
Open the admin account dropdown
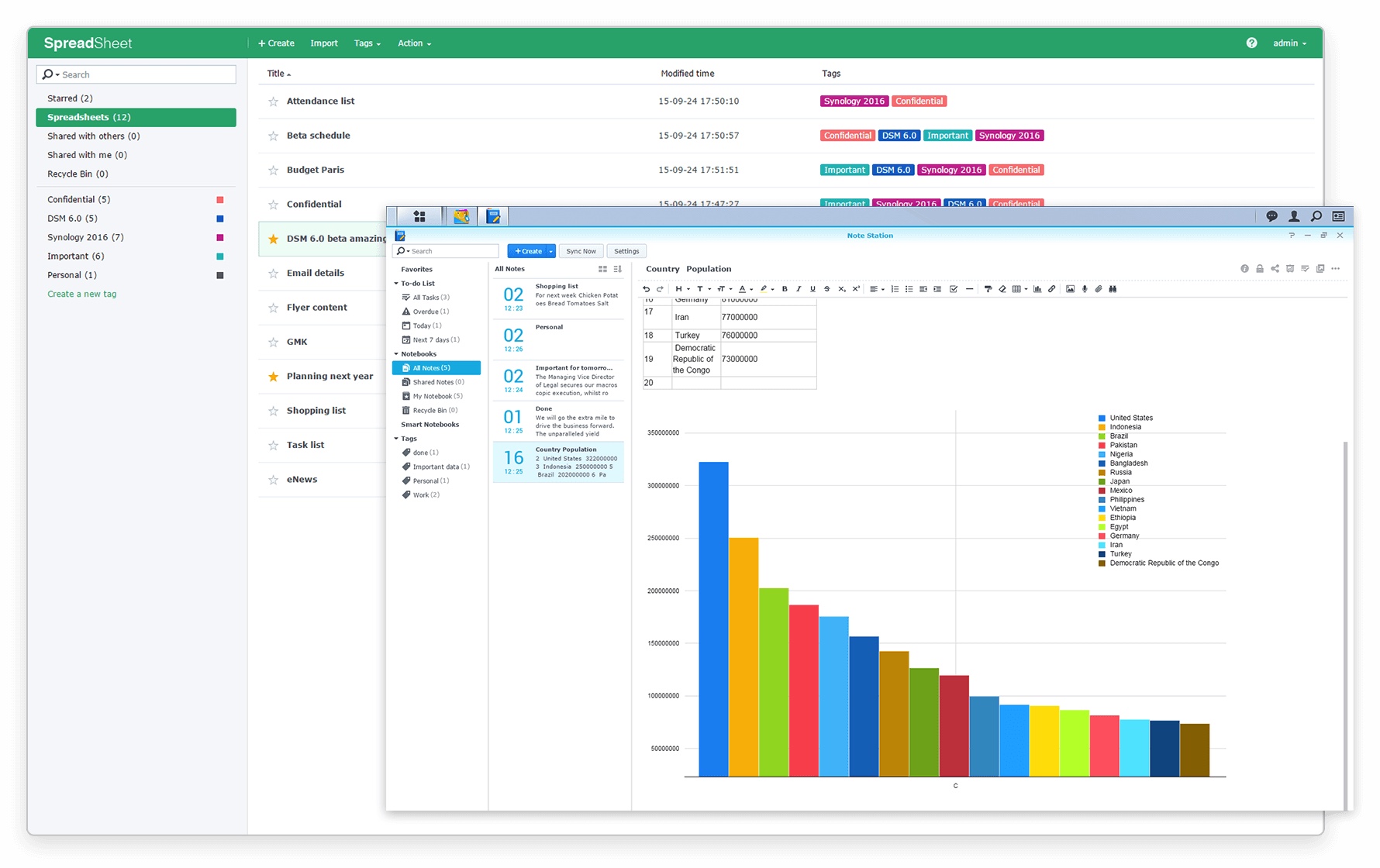tap(1289, 43)
